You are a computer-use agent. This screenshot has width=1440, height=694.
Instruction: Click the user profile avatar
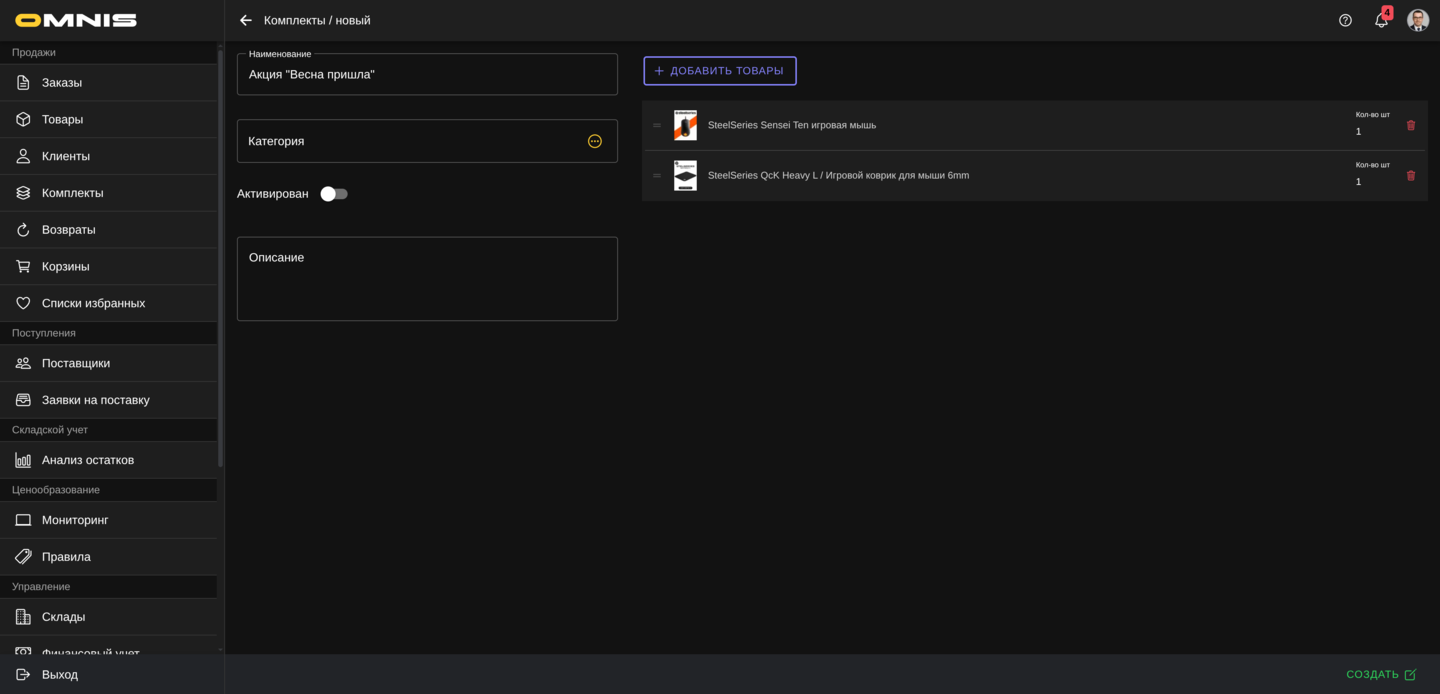coord(1417,20)
